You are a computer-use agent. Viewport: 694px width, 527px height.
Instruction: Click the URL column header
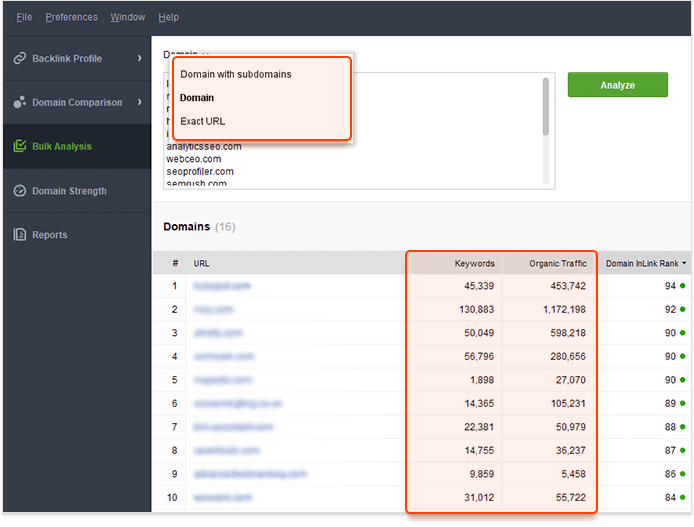(201, 263)
